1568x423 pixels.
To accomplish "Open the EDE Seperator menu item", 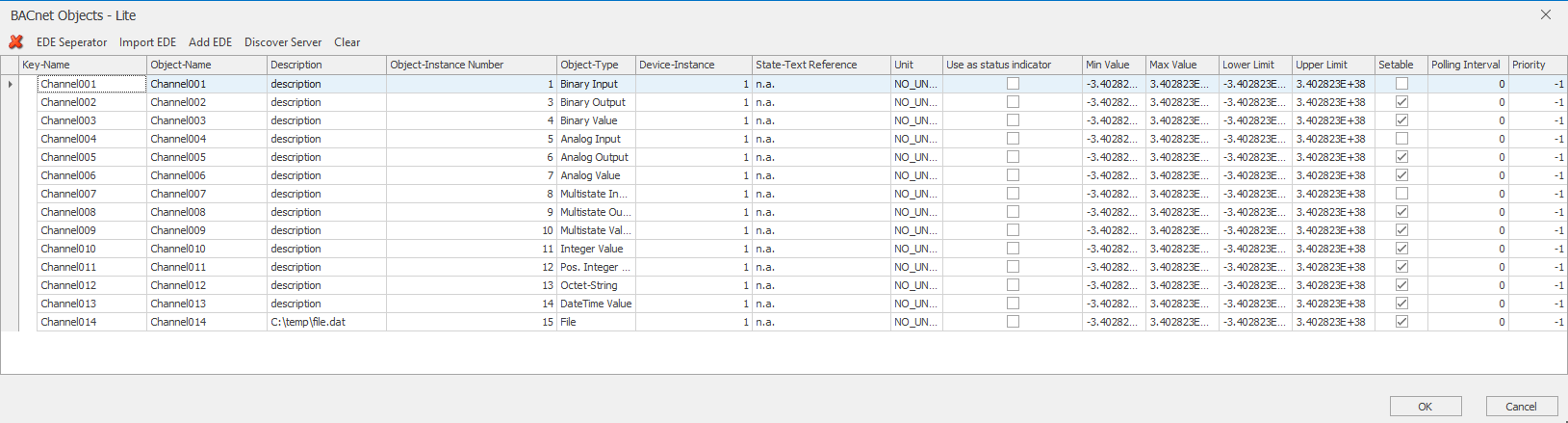I will (72, 42).
